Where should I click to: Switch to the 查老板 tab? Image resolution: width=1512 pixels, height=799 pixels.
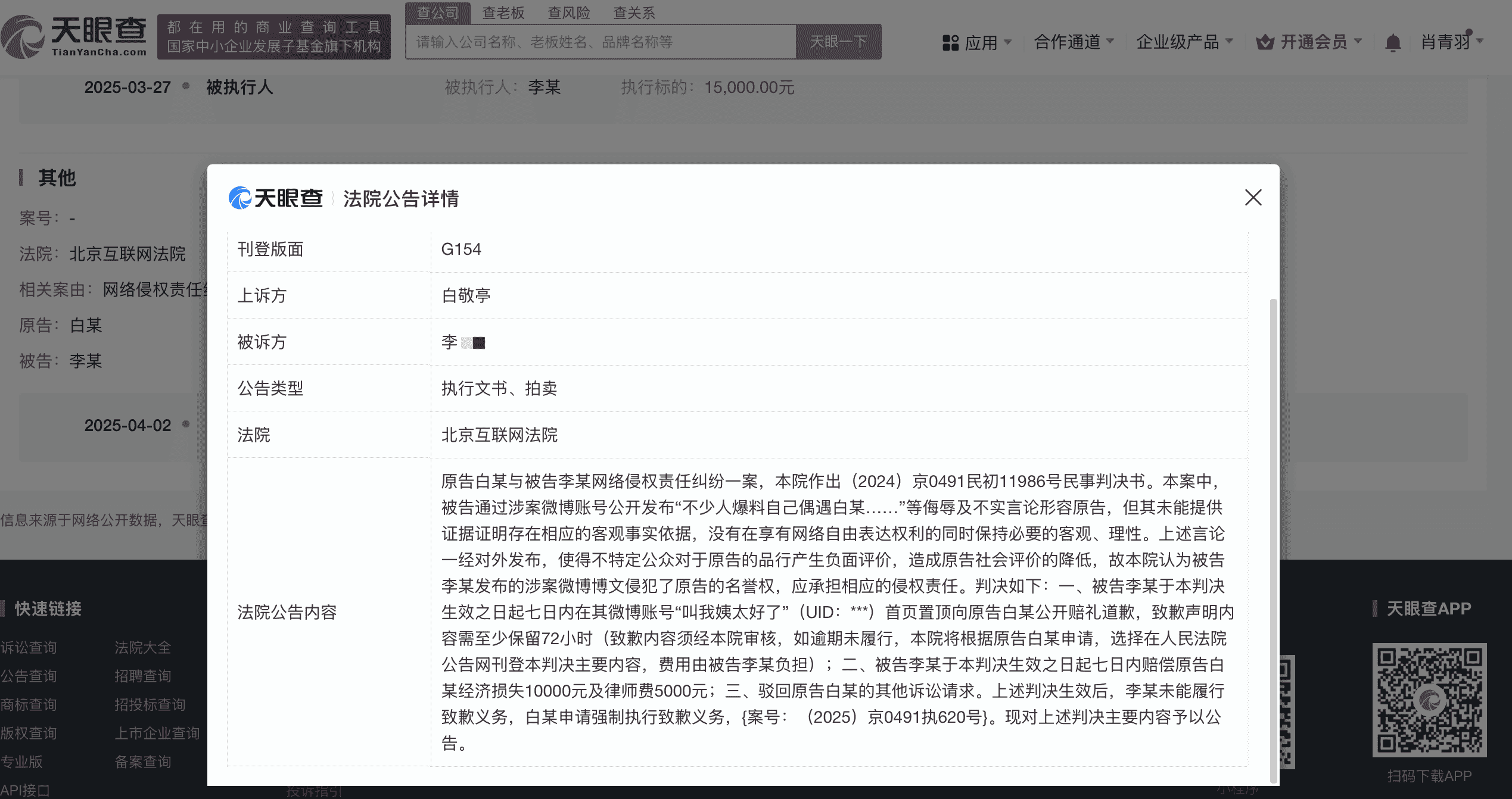(504, 13)
